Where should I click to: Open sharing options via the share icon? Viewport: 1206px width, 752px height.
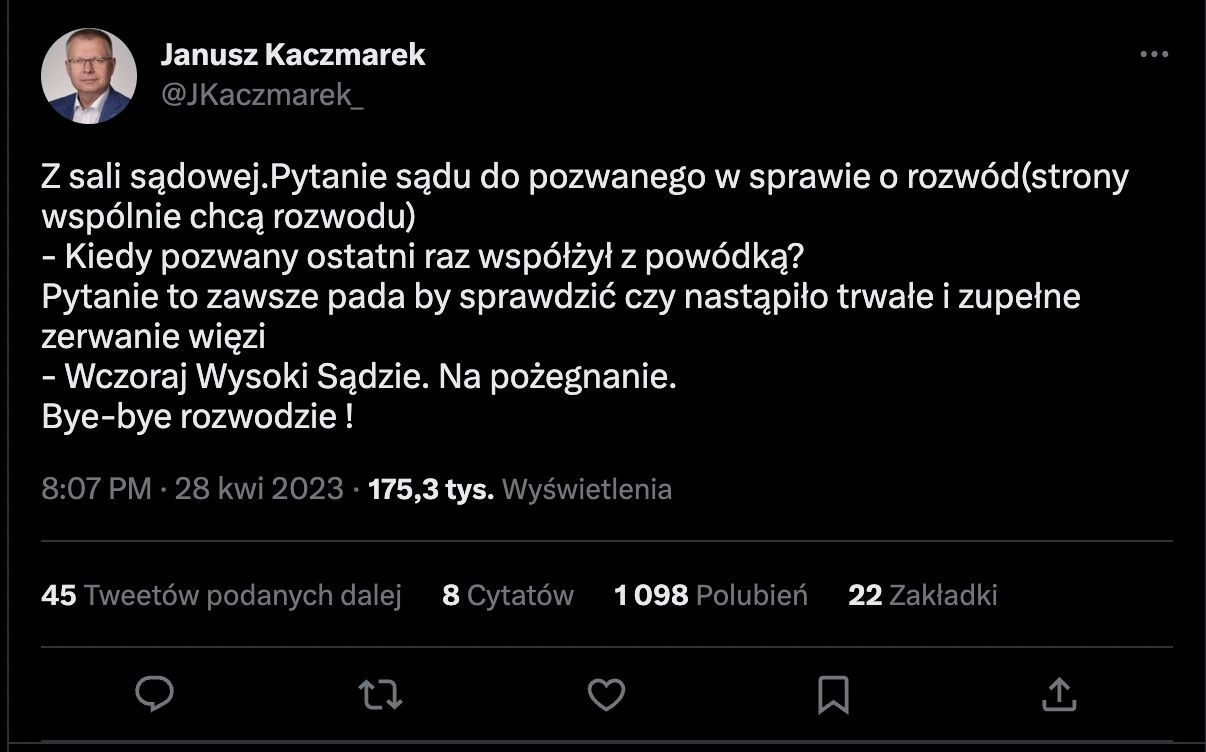1059,692
